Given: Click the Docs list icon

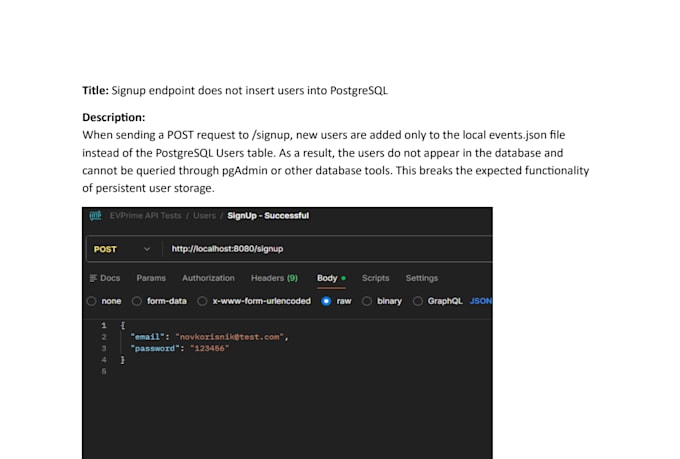Looking at the screenshot, I should [x=93, y=278].
